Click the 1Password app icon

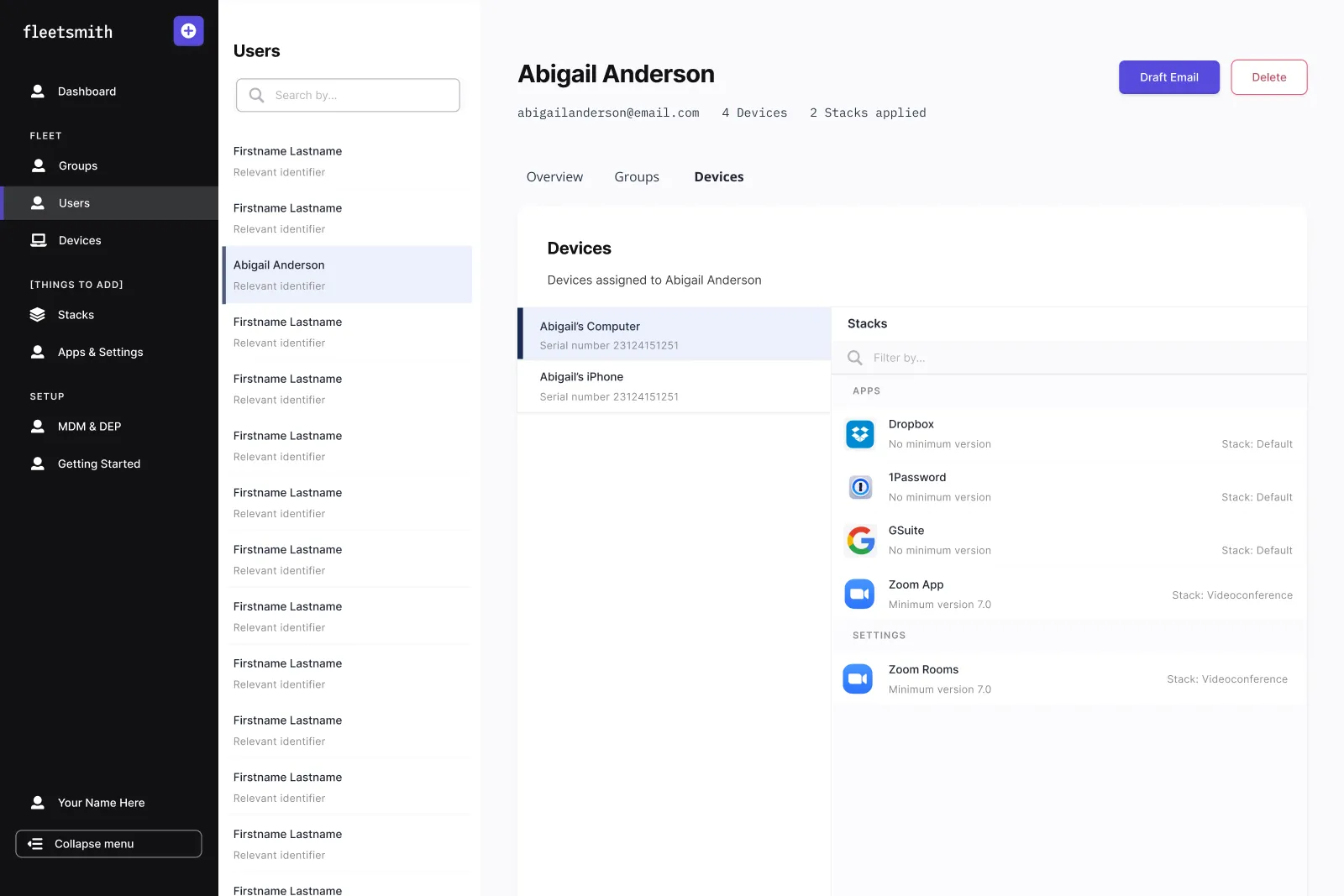[860, 487]
